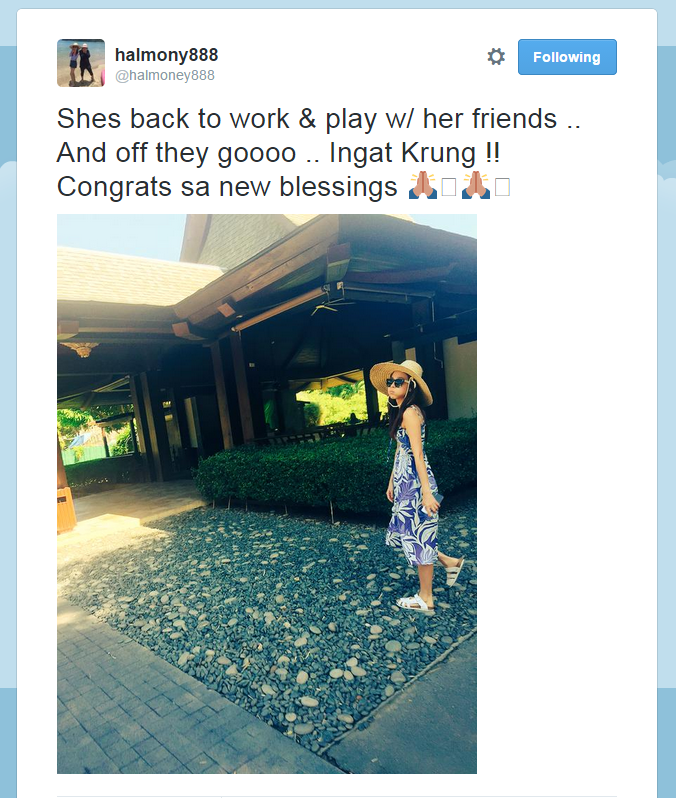Image resolution: width=676 pixels, height=798 pixels.
Task: Click the tweet line starting "Shes back to work"
Action: click(x=319, y=119)
